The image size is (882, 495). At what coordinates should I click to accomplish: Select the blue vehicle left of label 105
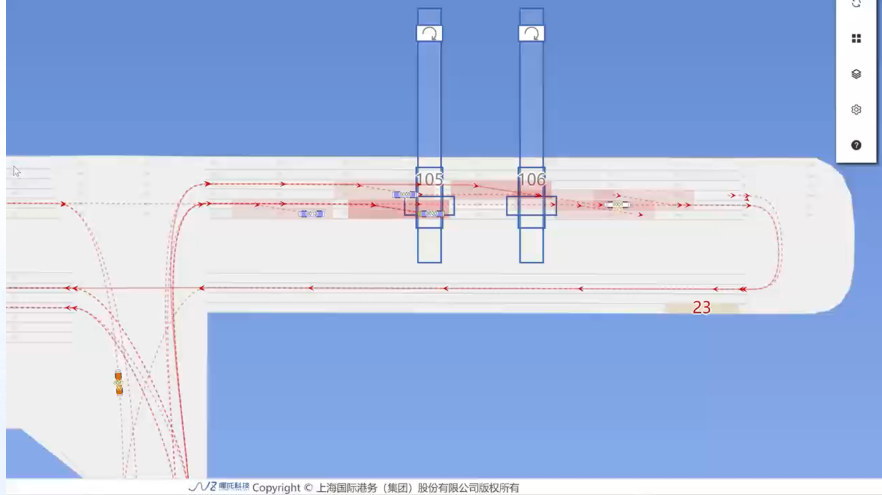click(405, 195)
